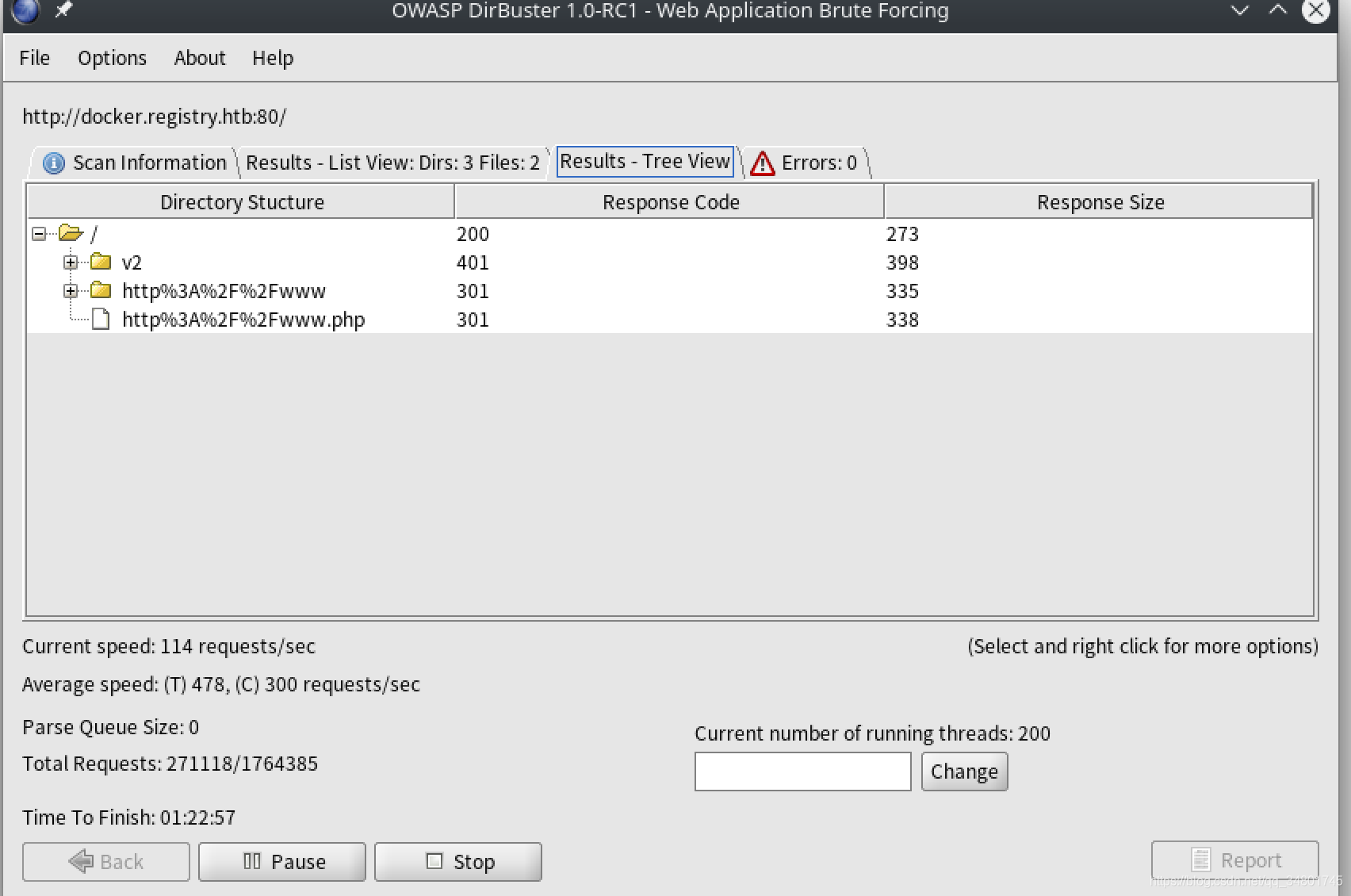The image size is (1351, 896).
Task: Pause the scan
Action: 282,862
